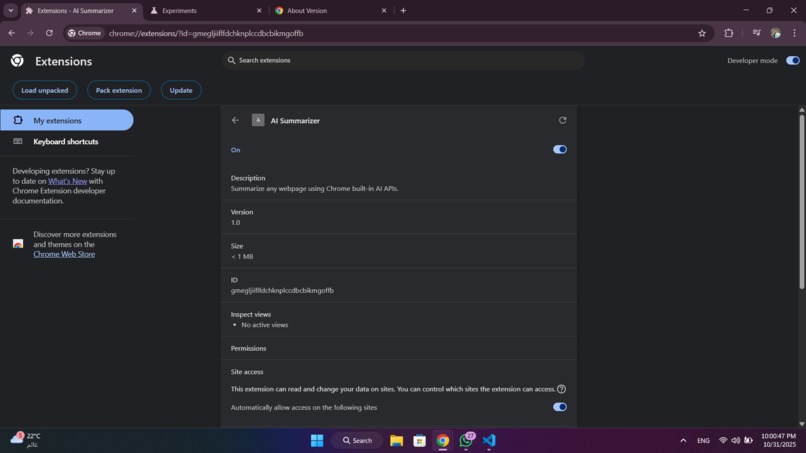Image resolution: width=806 pixels, height=453 pixels.
Task: Show hidden icons in the system tray
Action: 683,441
